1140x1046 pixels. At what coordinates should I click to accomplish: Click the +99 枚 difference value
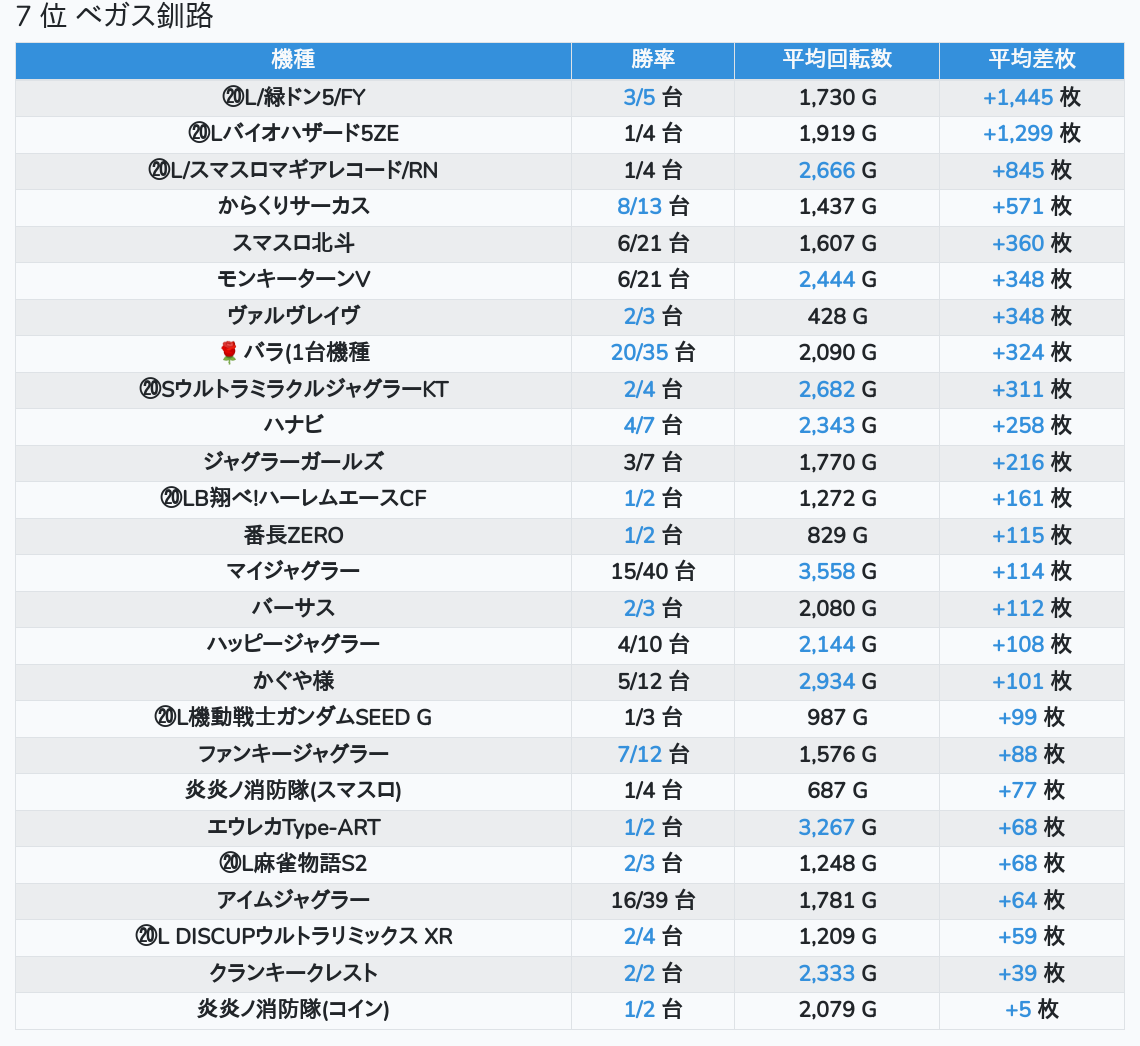coord(1031,717)
